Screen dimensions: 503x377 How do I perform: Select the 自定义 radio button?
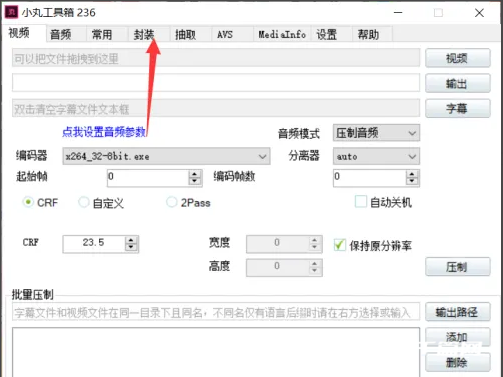(84, 202)
